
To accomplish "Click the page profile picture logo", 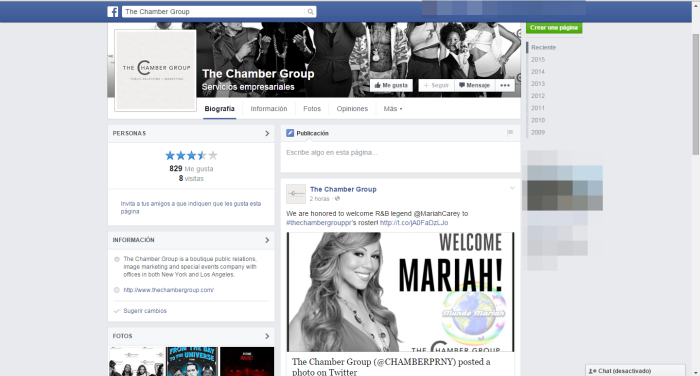I will tap(155, 71).
